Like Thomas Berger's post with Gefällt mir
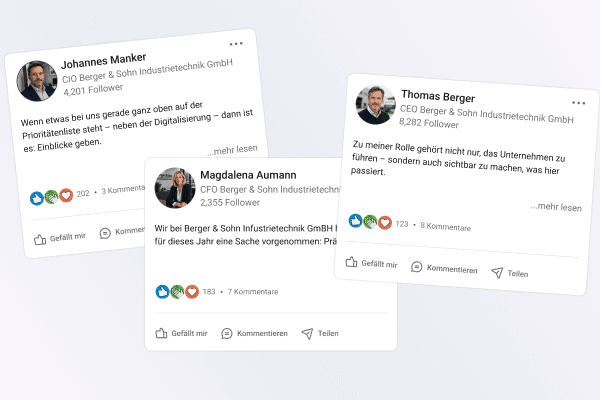The height and width of the screenshot is (400, 602). tap(371, 263)
